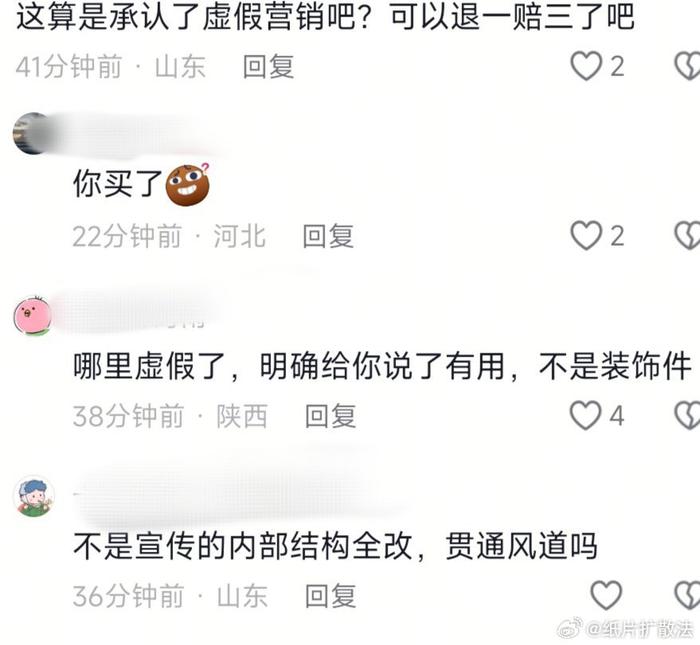This screenshot has width=700, height=645.
Task: Like the 哪里虚假了 comment from 陕西
Action: (586, 415)
